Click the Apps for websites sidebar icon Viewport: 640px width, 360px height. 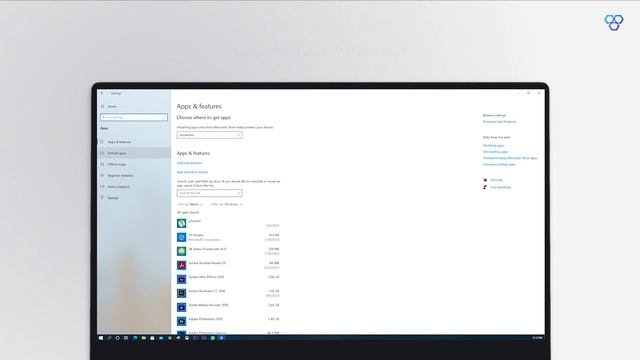102,176
